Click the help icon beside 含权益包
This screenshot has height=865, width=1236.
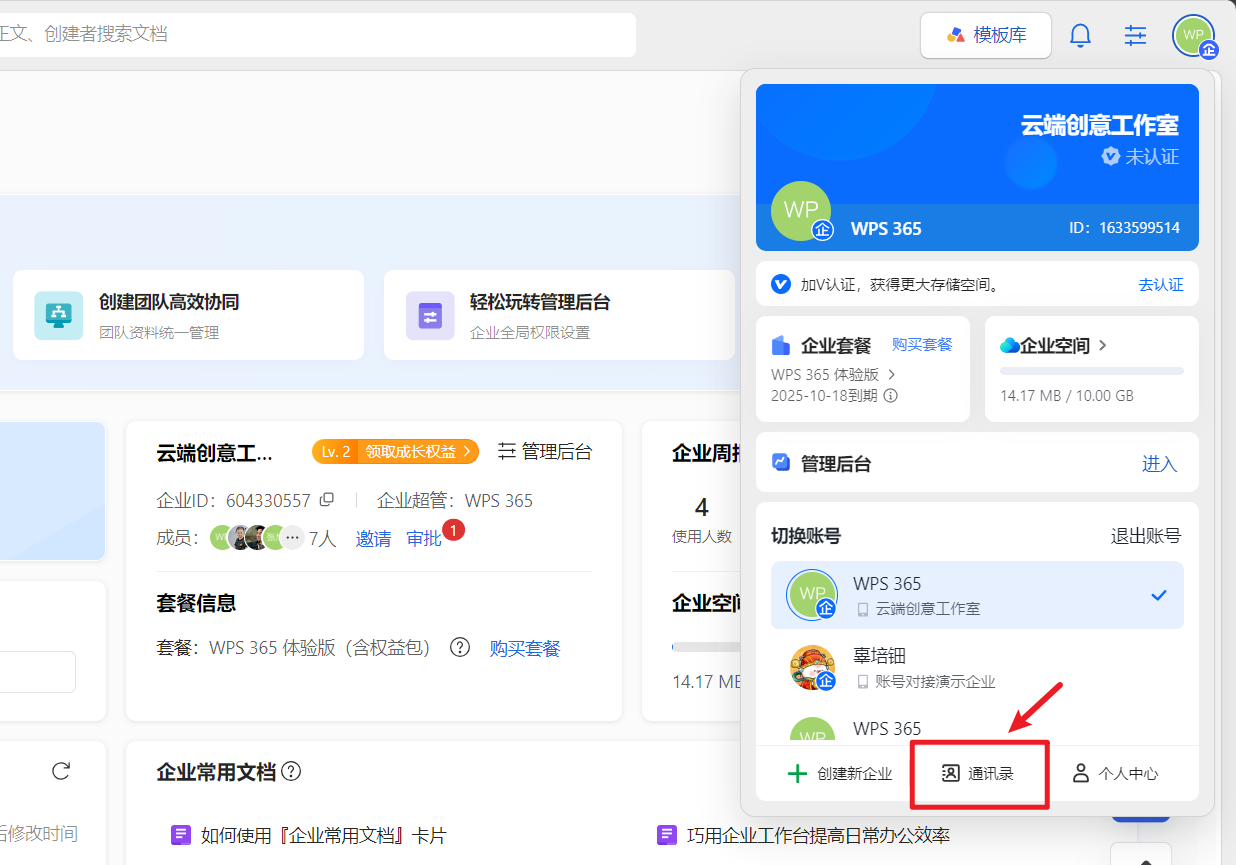(x=460, y=647)
